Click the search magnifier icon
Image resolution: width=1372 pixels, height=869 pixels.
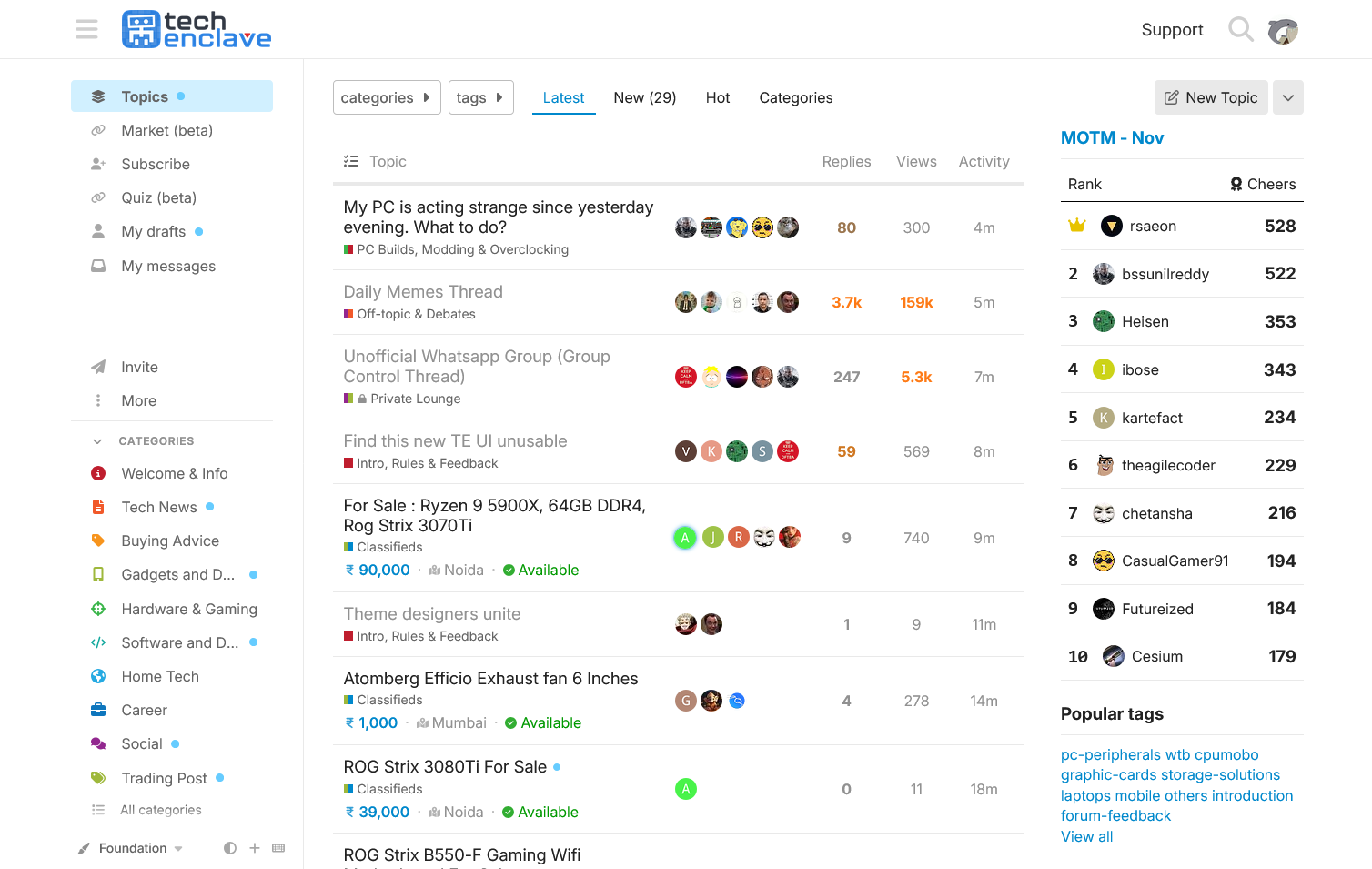click(1239, 29)
